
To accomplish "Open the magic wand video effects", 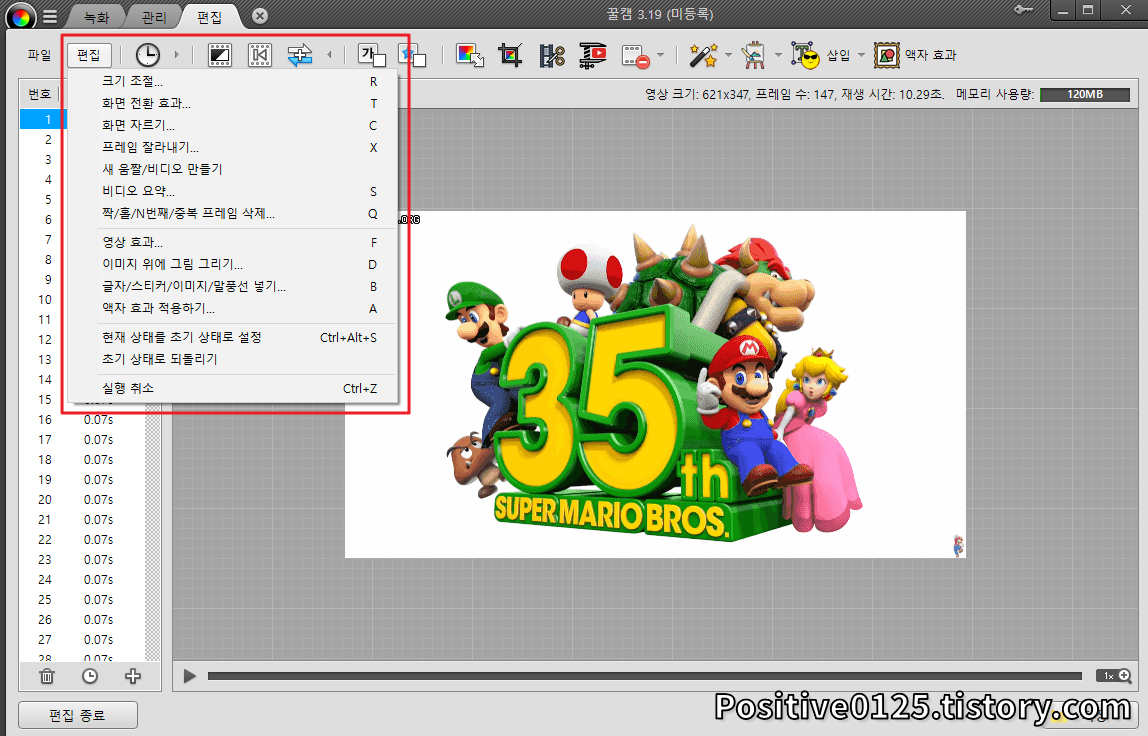I will pos(703,55).
